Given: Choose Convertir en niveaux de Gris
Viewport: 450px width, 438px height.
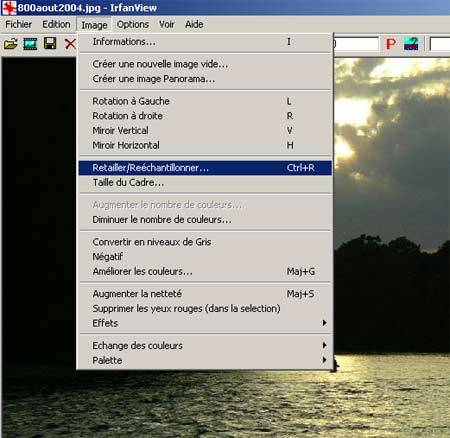Looking at the screenshot, I should pos(205,242).
